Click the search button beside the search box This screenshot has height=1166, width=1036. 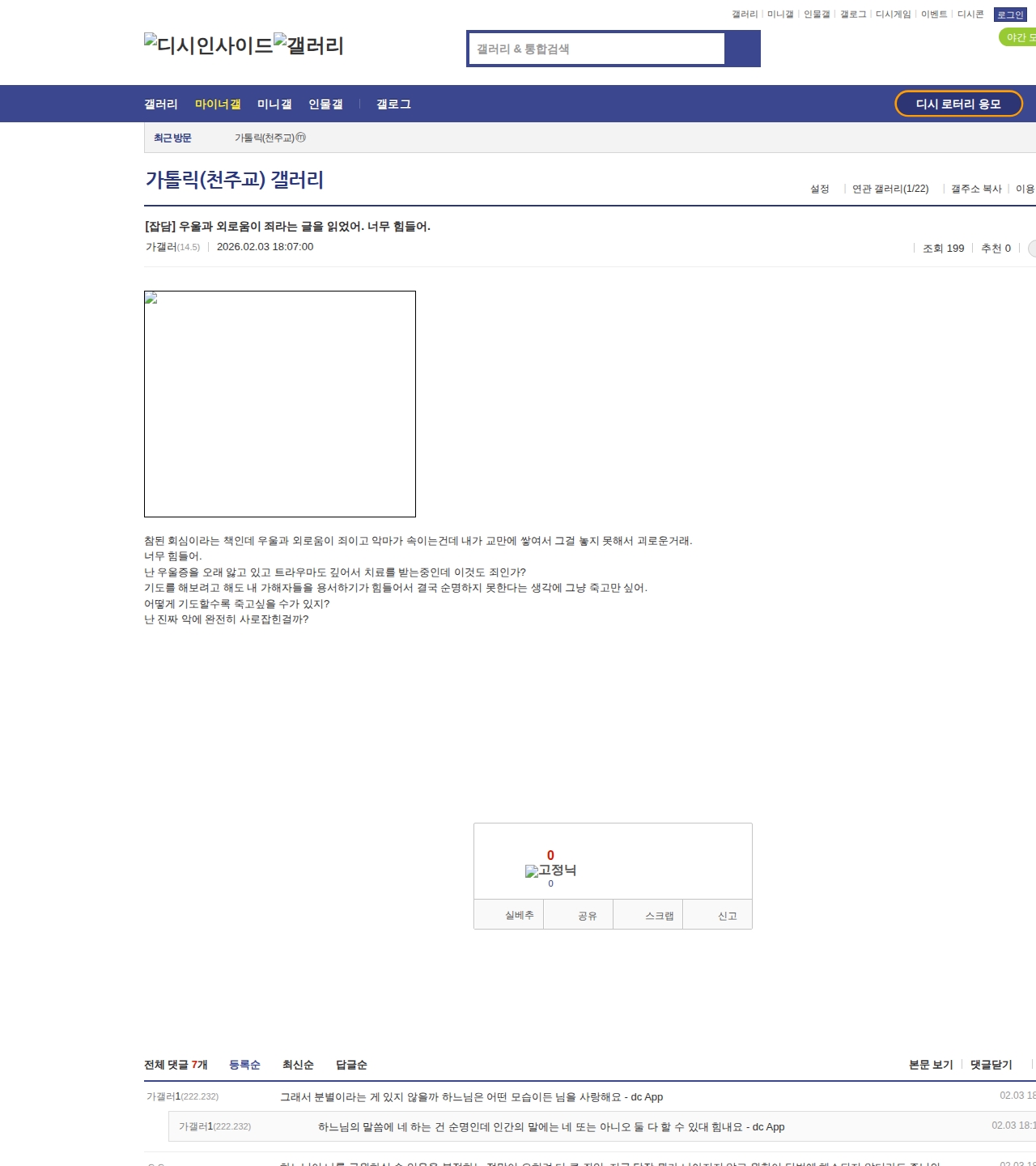(x=742, y=49)
